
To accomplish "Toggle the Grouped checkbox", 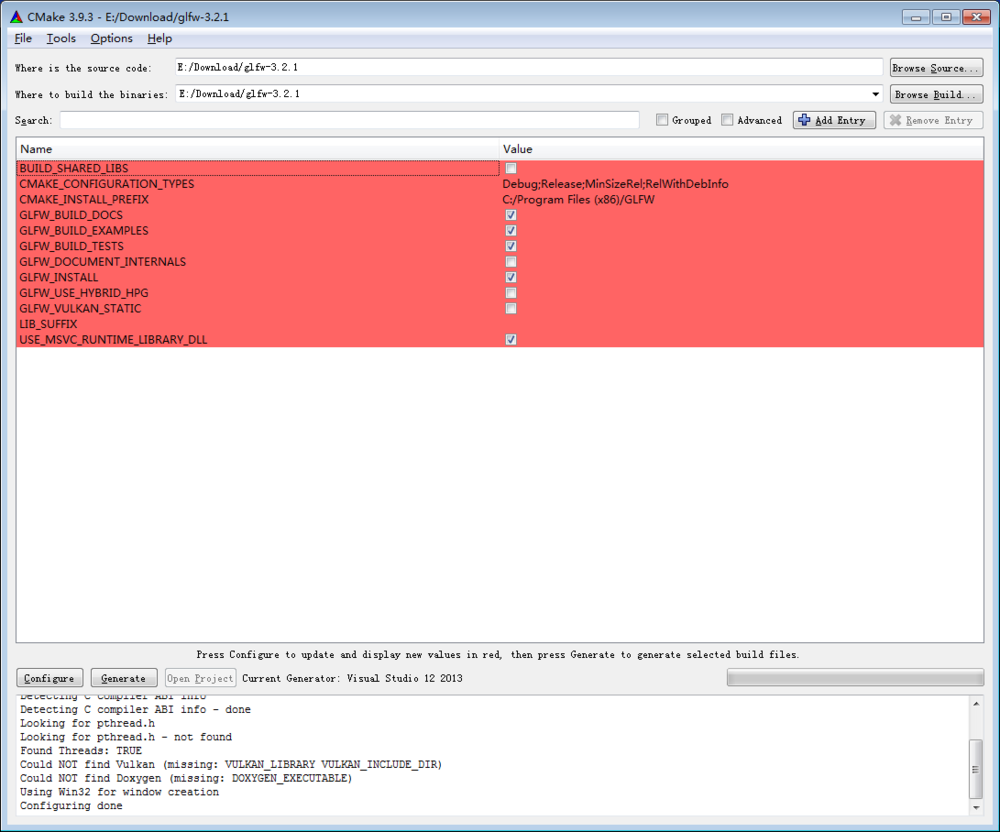I will click(x=662, y=119).
